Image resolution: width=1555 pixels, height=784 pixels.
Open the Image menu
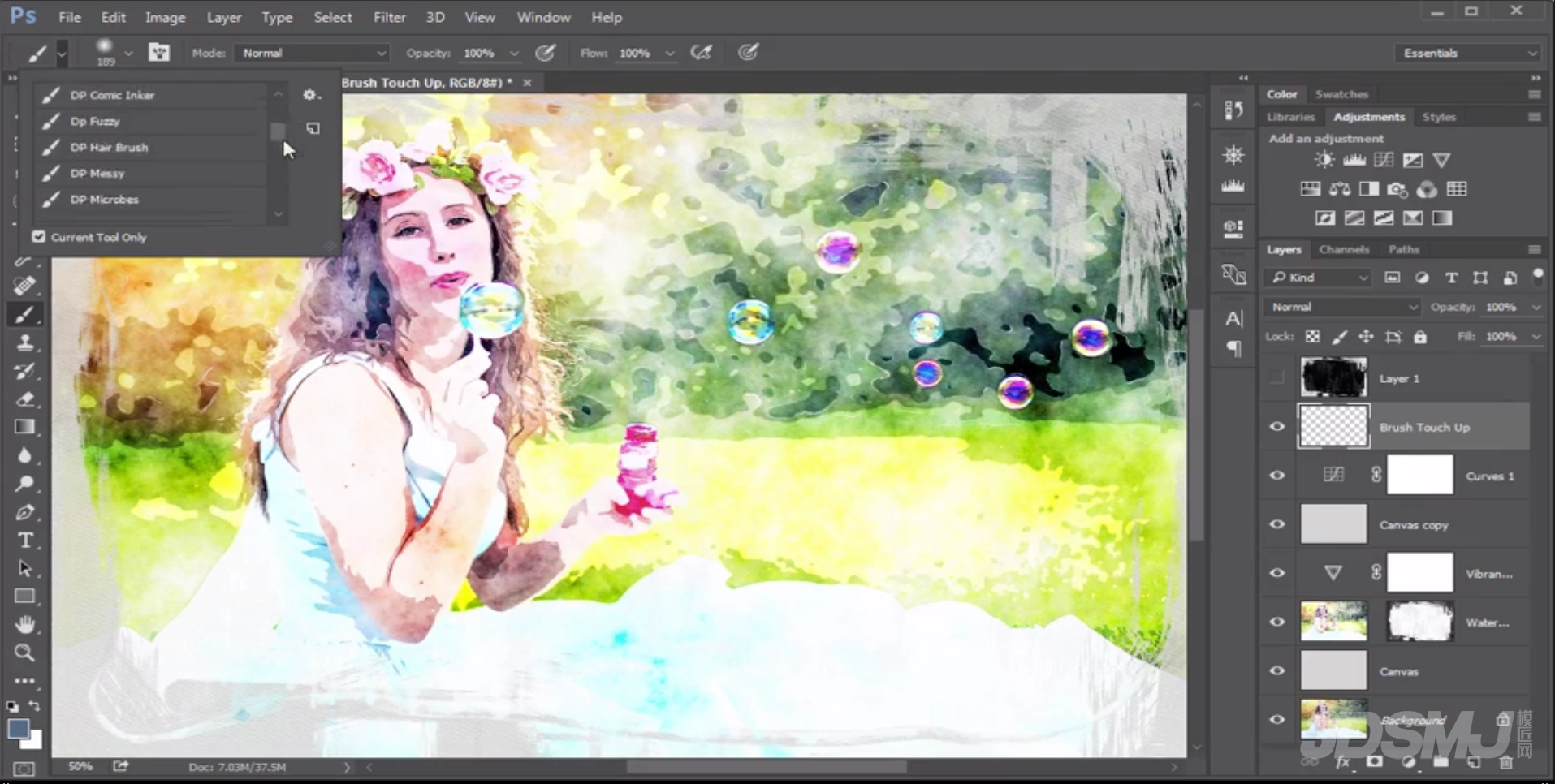point(165,17)
